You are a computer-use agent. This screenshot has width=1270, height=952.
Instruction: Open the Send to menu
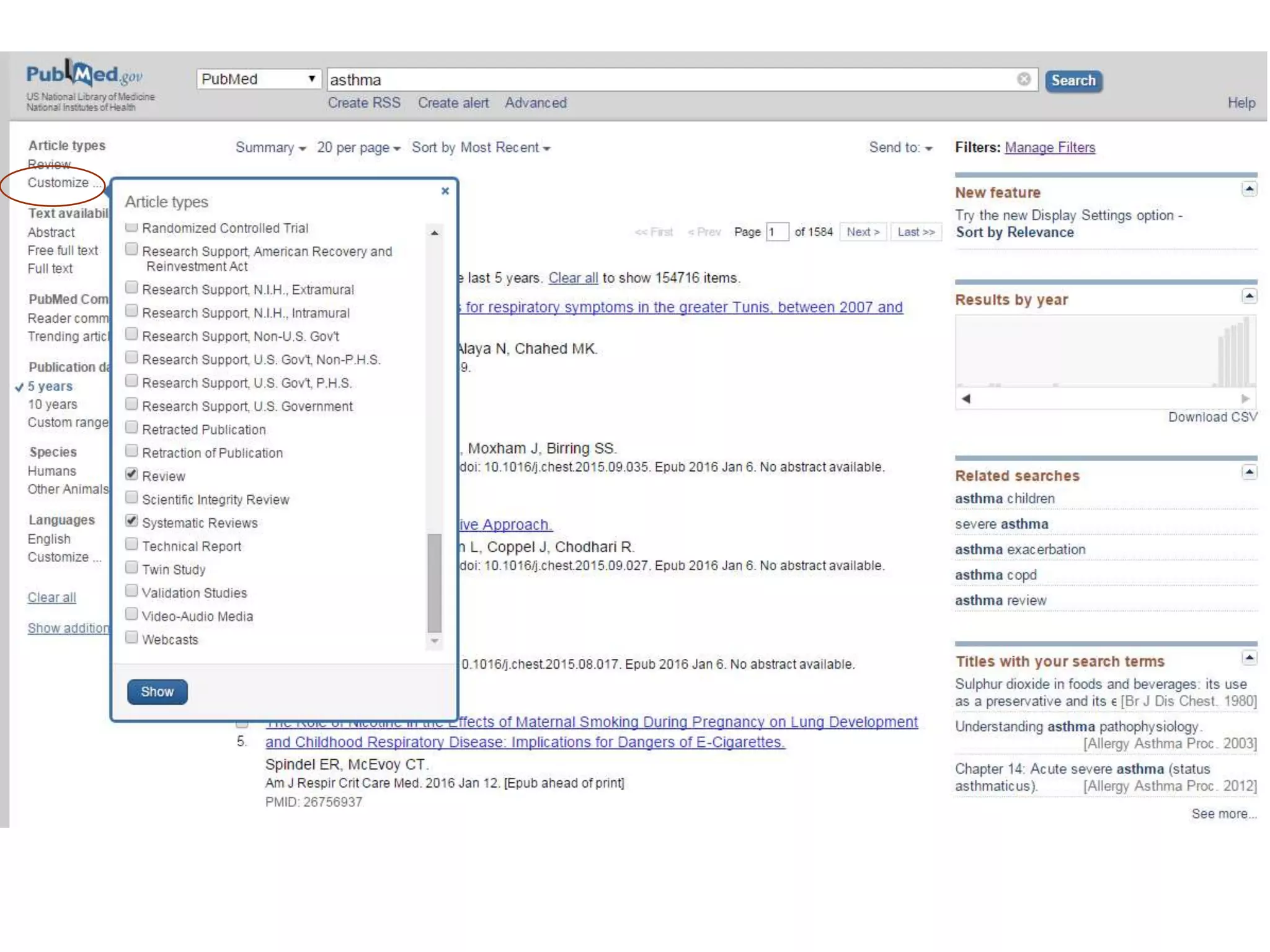click(900, 148)
